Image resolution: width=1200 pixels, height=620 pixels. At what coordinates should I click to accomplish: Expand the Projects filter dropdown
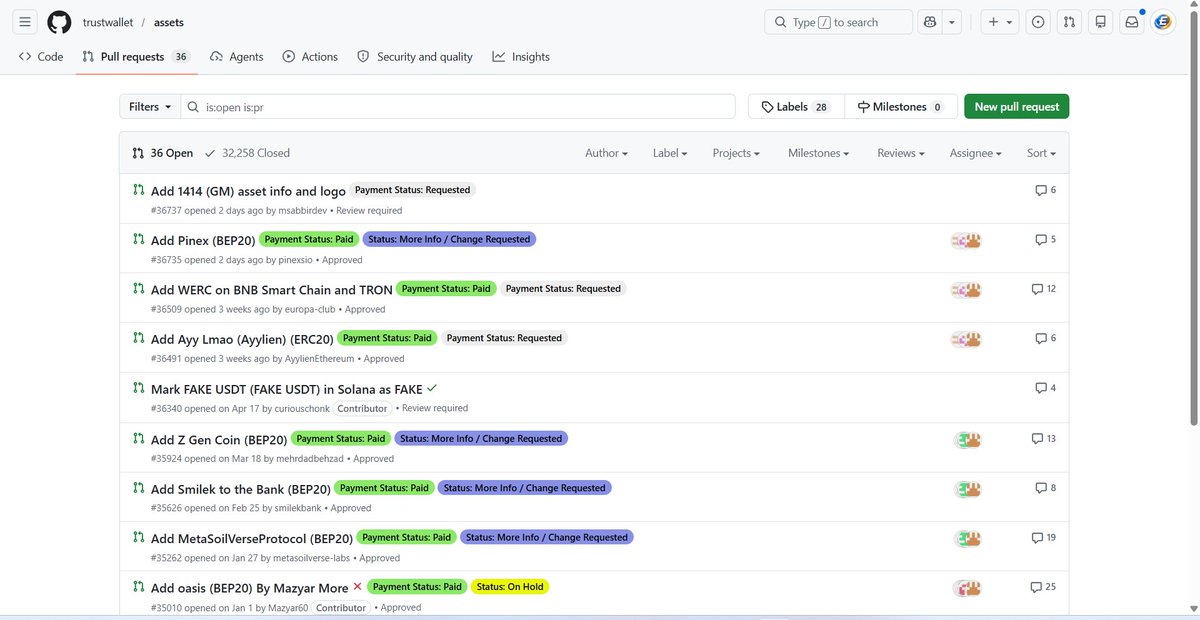tap(736, 153)
